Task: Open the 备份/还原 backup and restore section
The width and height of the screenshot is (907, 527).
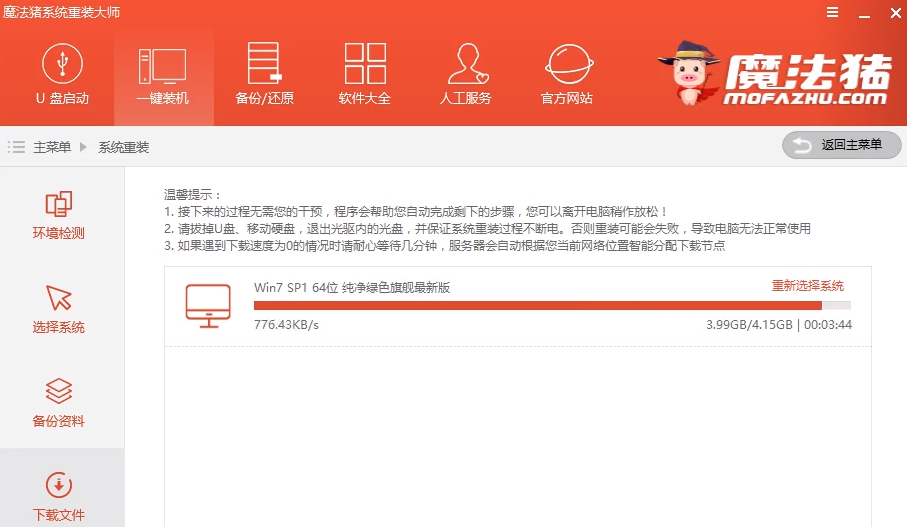Action: [x=264, y=75]
